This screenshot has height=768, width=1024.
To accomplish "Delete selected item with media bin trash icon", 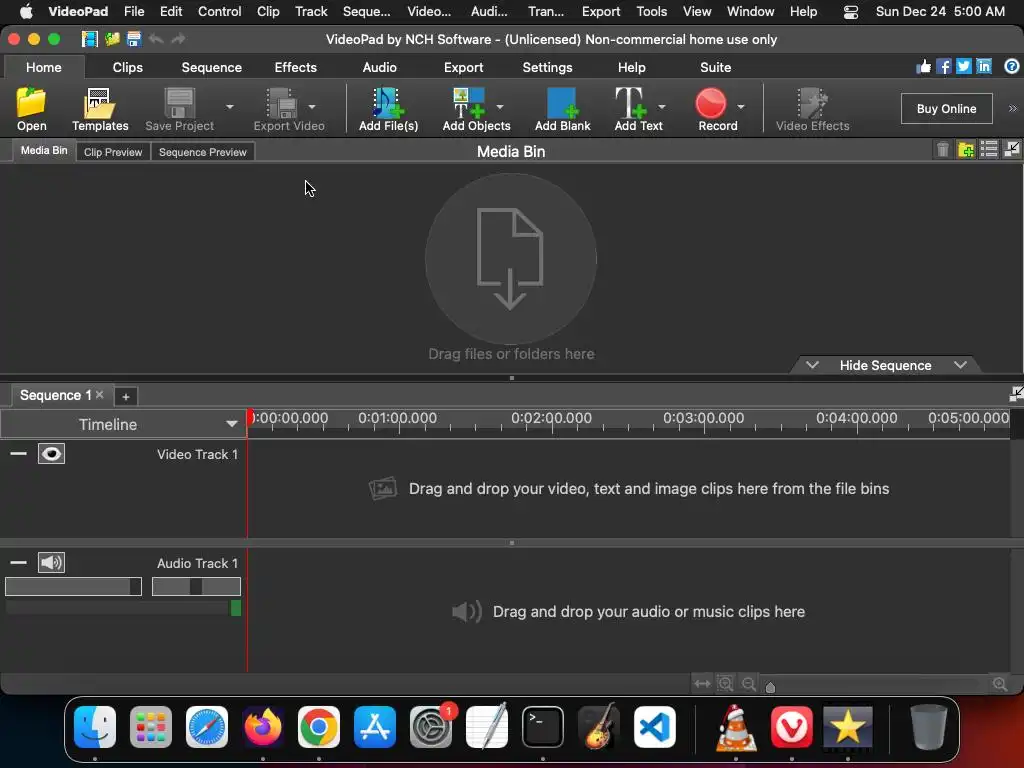I will pos(942,150).
